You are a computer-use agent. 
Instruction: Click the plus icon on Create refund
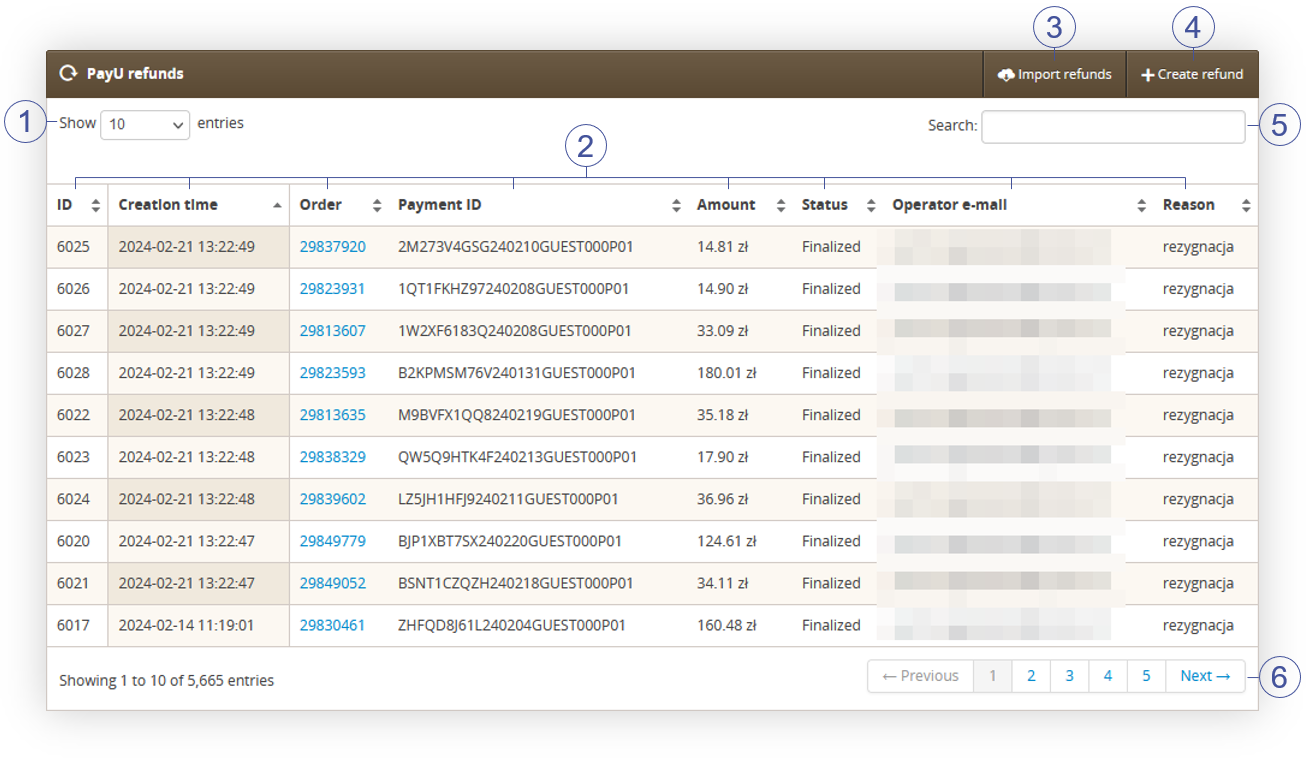(1148, 75)
